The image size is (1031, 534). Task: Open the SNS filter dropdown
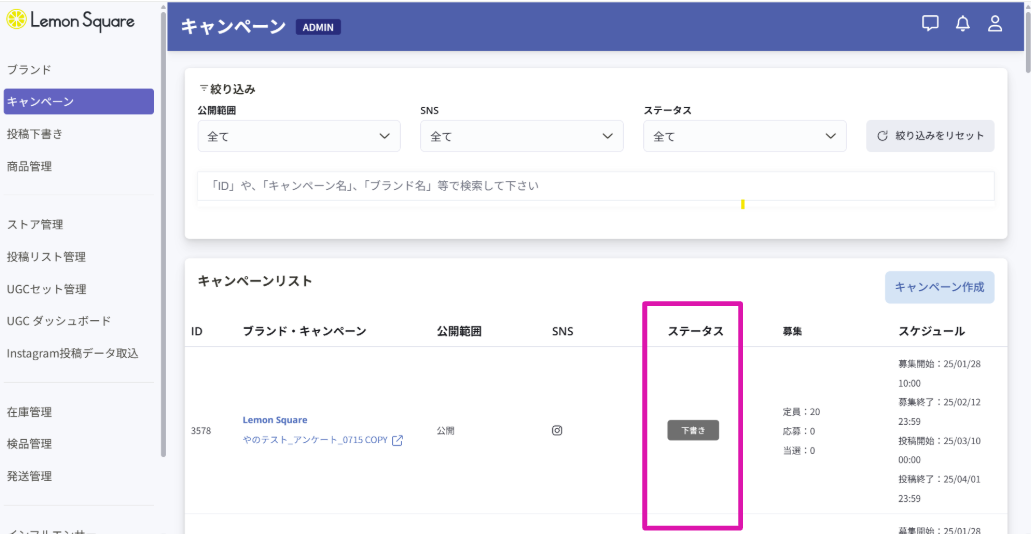[x=521, y=136]
